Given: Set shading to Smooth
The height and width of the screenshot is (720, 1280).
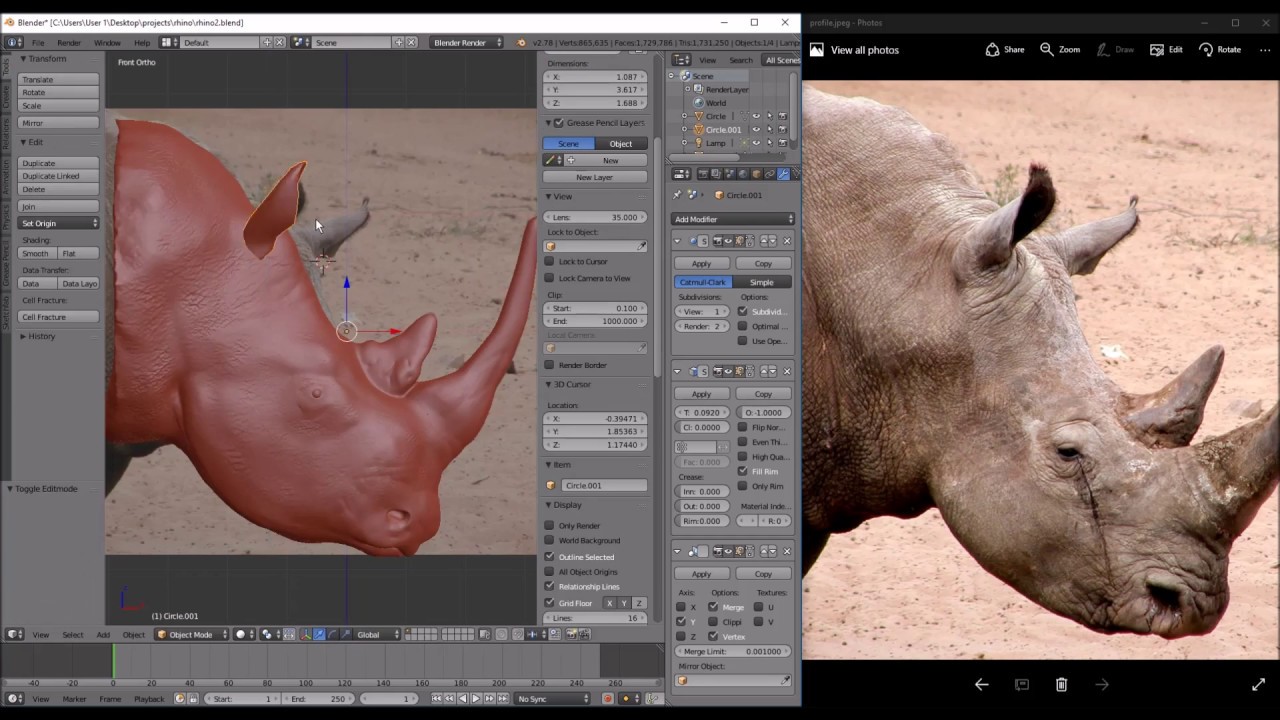Looking at the screenshot, I should click(36, 253).
